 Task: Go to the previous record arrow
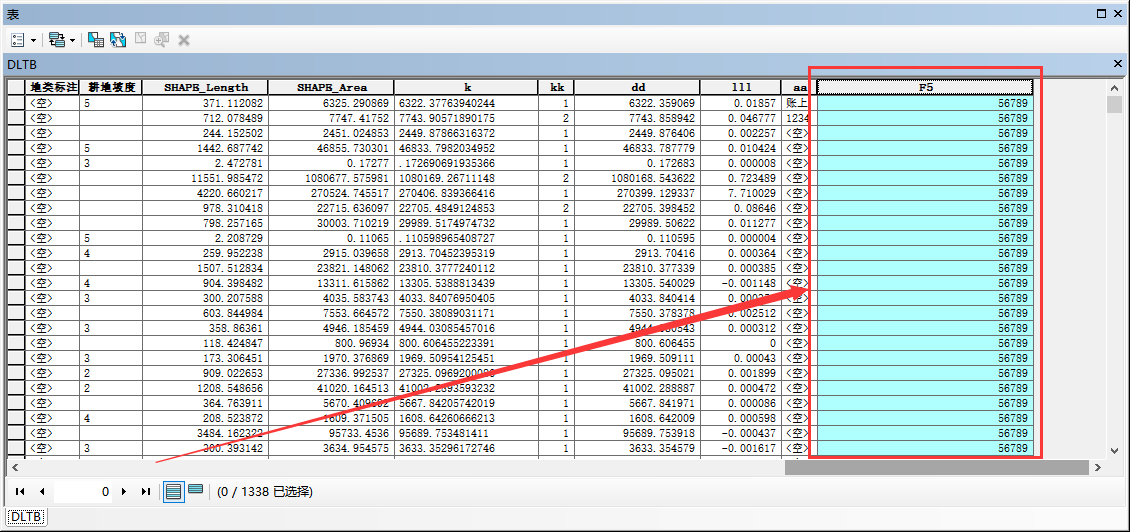(x=42, y=492)
